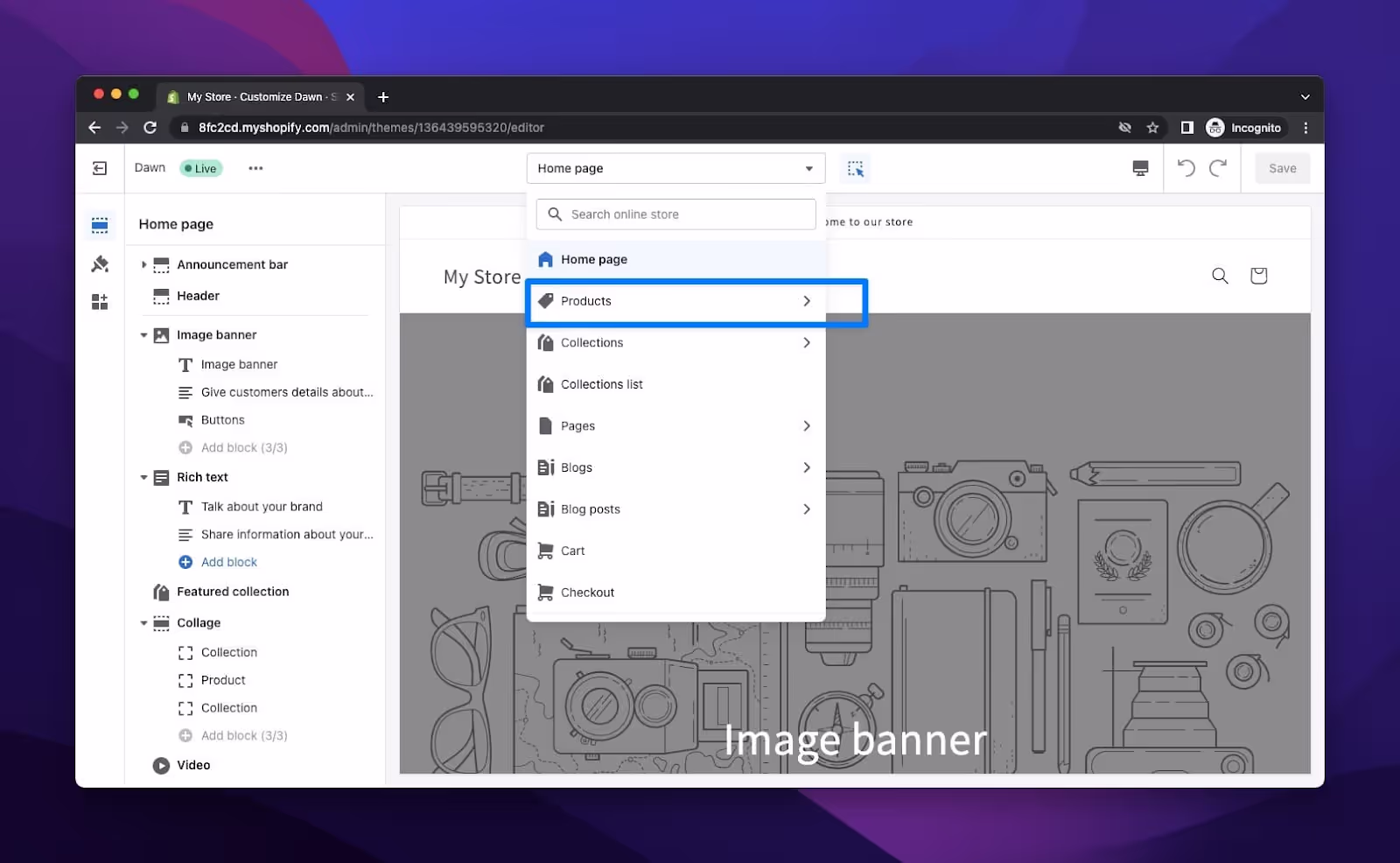Click the Image banner text in preview

[855, 740]
